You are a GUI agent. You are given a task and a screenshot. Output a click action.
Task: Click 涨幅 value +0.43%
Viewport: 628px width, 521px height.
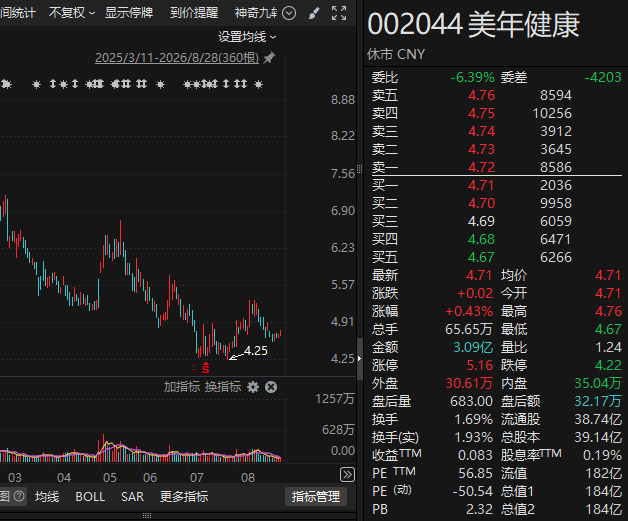[469, 311]
